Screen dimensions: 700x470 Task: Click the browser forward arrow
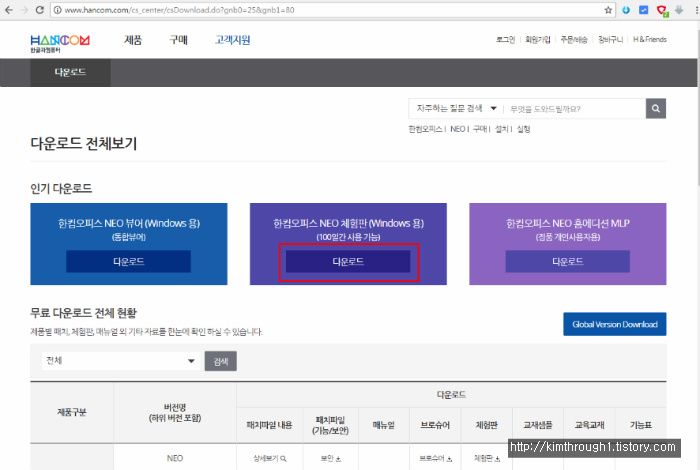[x=24, y=10]
